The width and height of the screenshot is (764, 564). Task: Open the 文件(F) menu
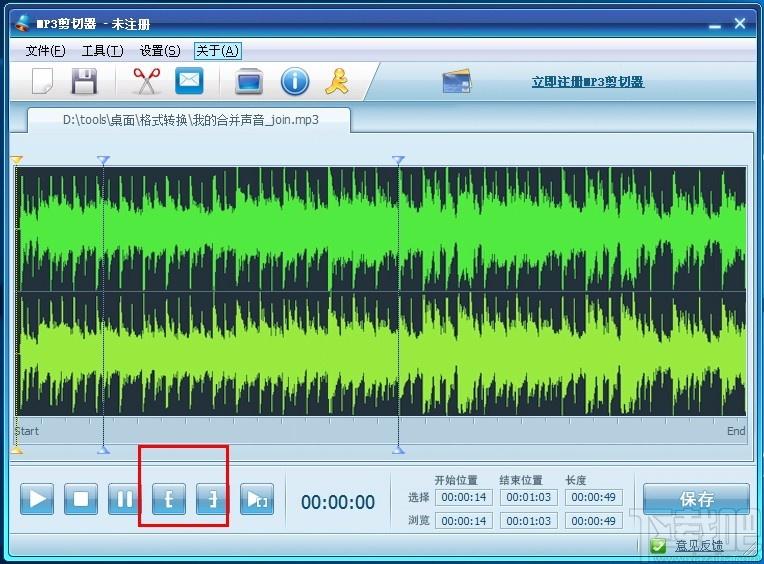[x=45, y=51]
